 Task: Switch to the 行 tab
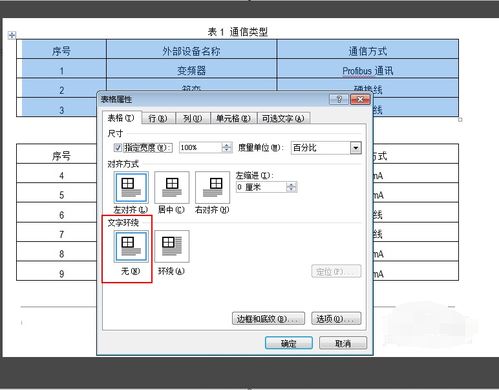click(x=158, y=118)
